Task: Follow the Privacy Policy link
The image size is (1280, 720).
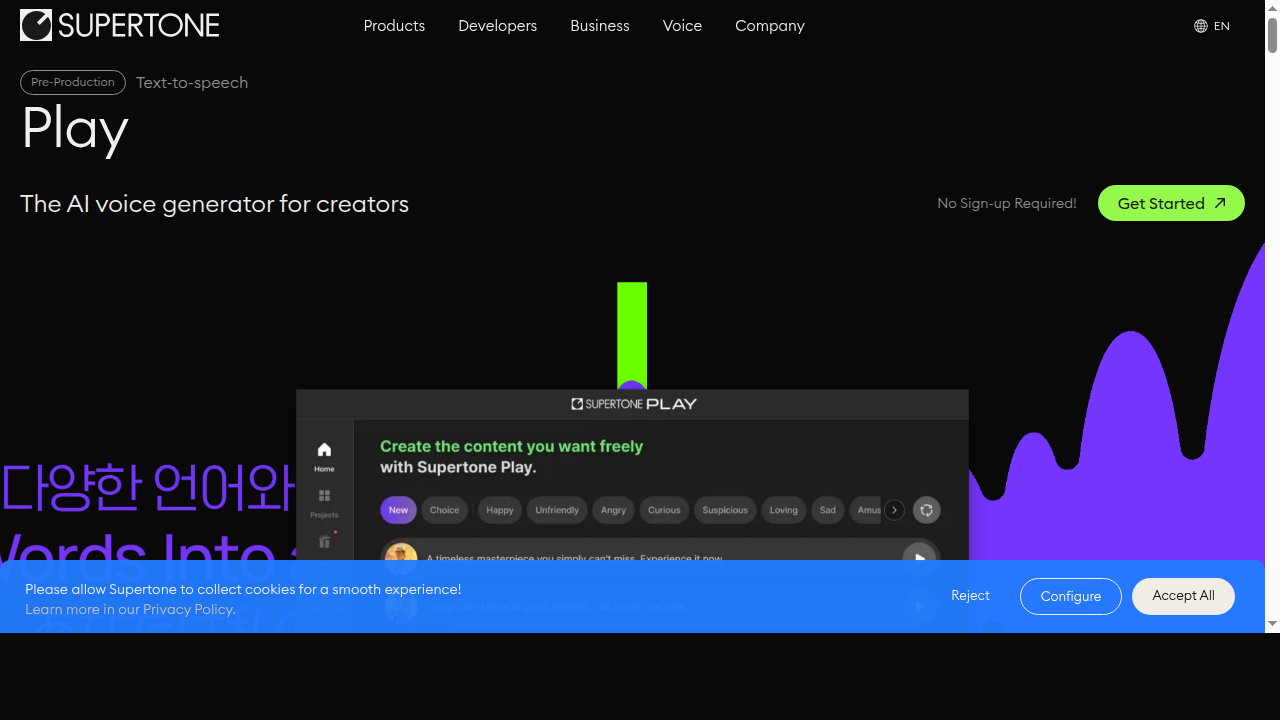Action: click(x=188, y=609)
